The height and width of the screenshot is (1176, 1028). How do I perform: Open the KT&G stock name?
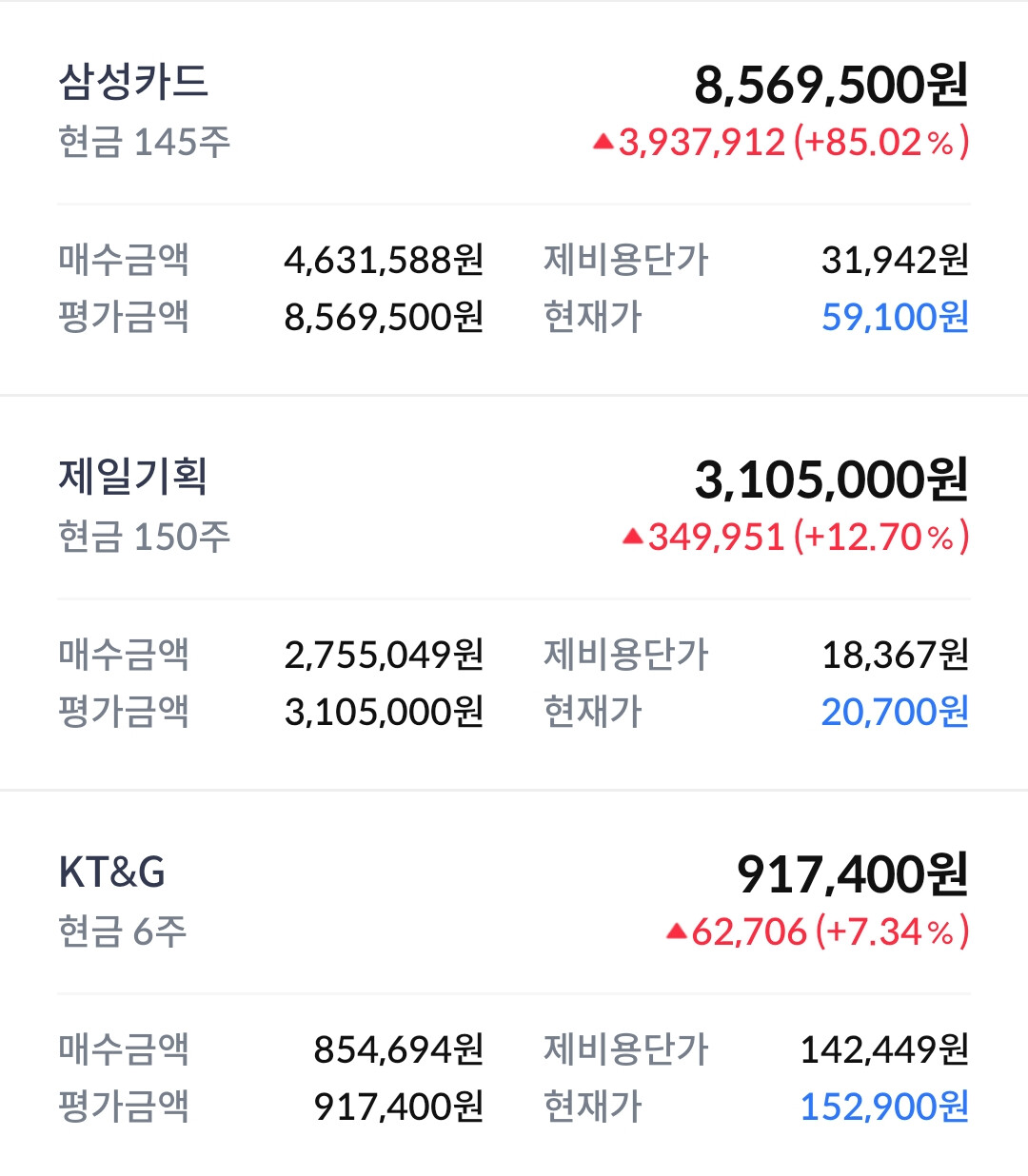pos(112,872)
